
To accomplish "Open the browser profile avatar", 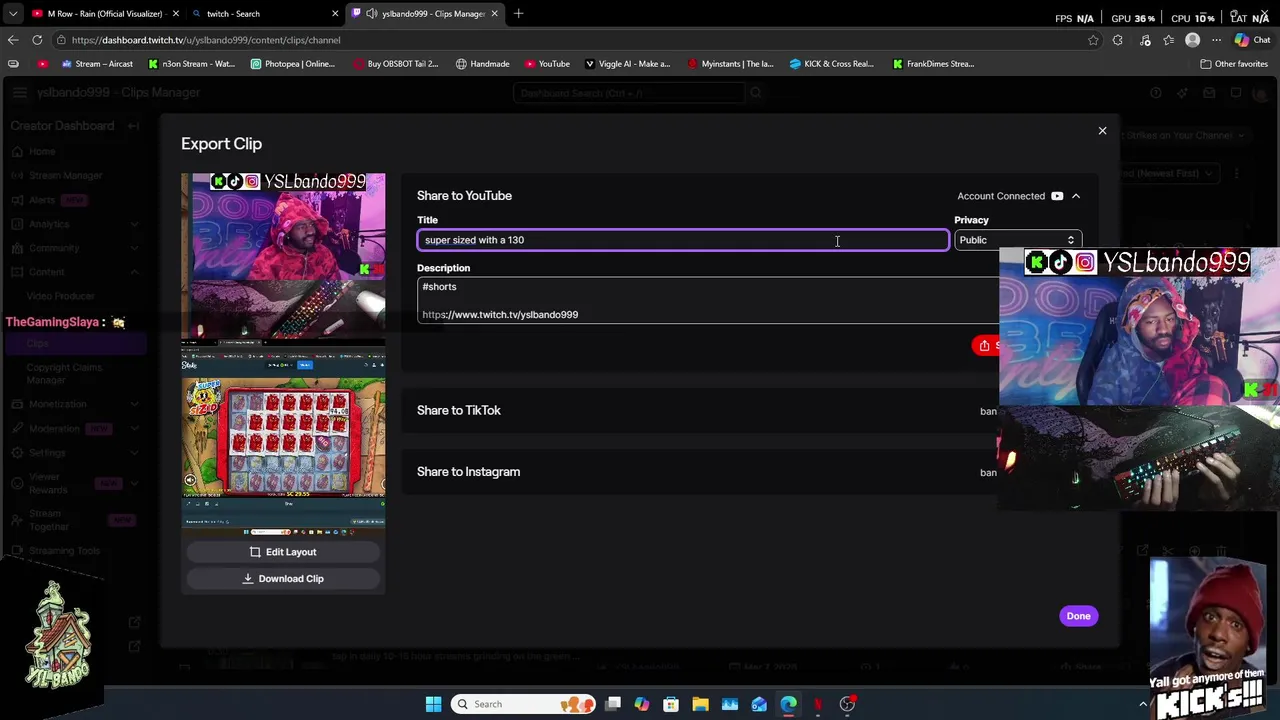I will (1192, 40).
